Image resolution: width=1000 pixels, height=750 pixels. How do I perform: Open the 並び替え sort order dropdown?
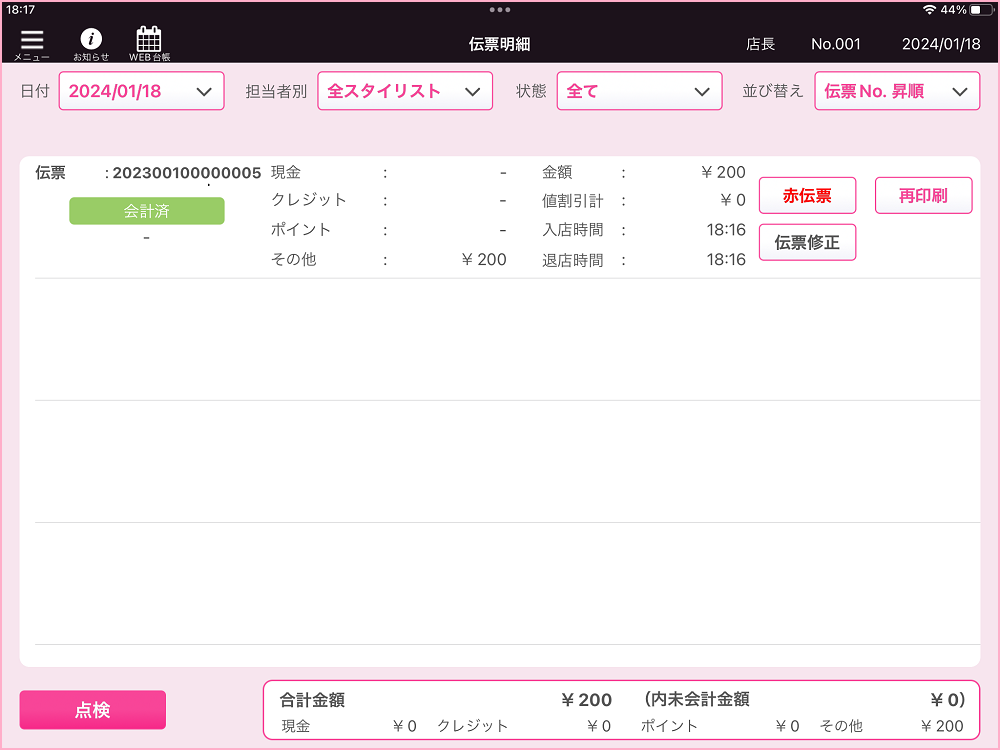[x=896, y=91]
